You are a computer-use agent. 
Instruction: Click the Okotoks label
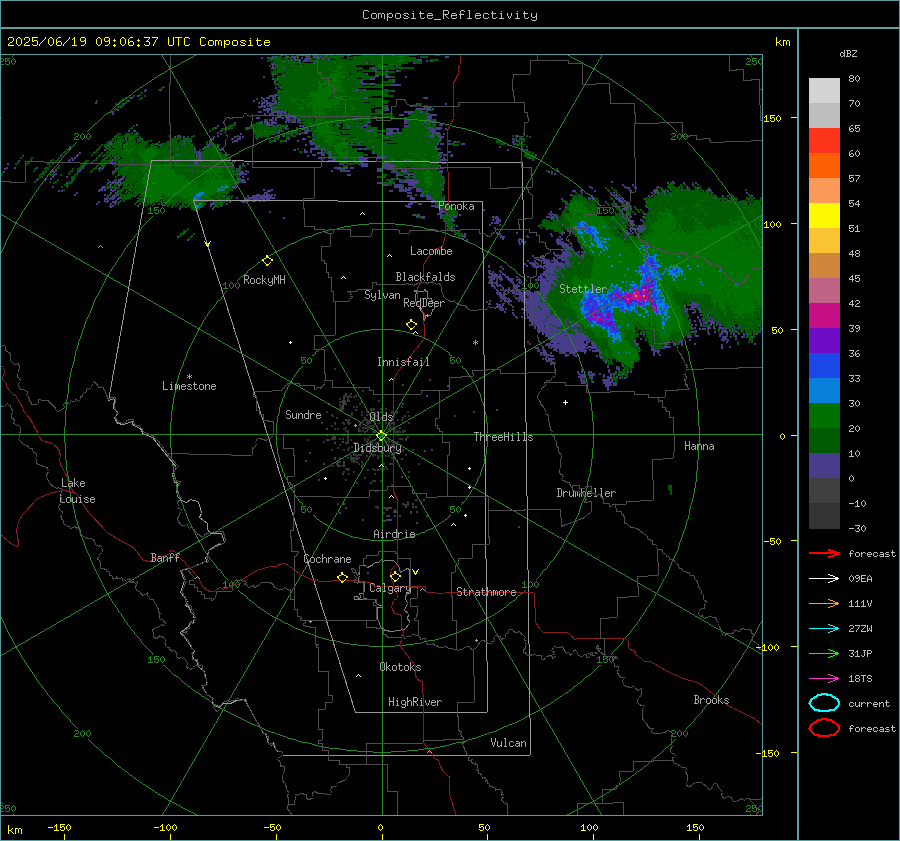click(400, 667)
